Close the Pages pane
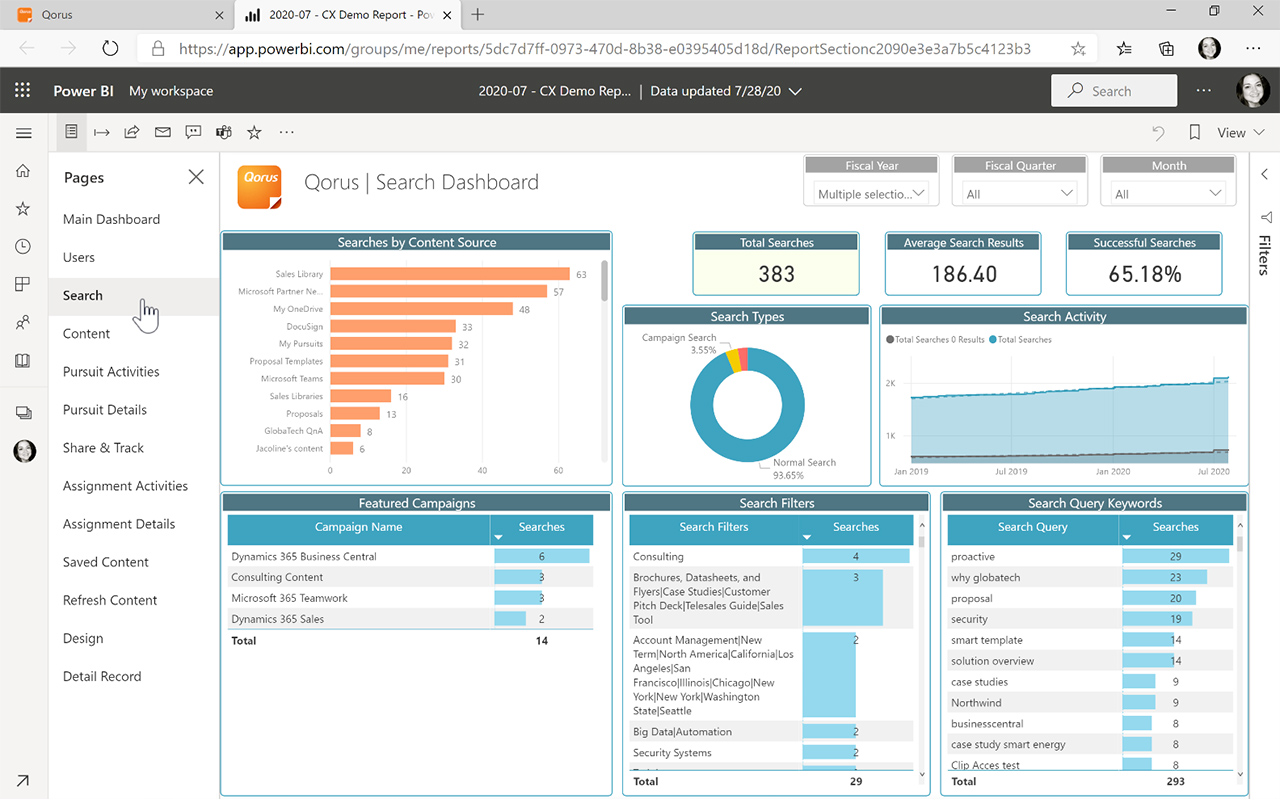 point(196,177)
